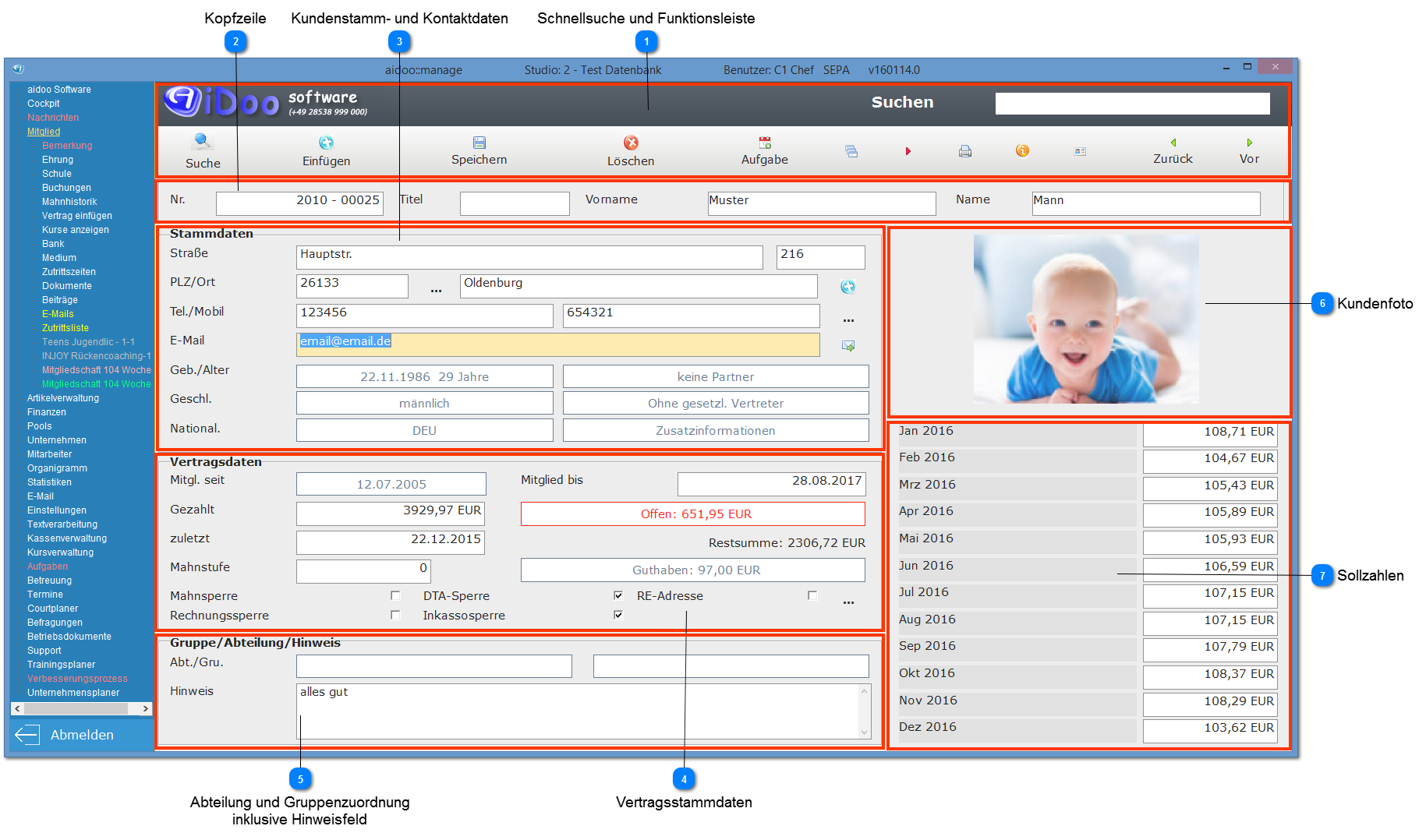The image size is (1426, 840).
Task: Select Vertrag einfügen in sidebar
Action: [77, 216]
